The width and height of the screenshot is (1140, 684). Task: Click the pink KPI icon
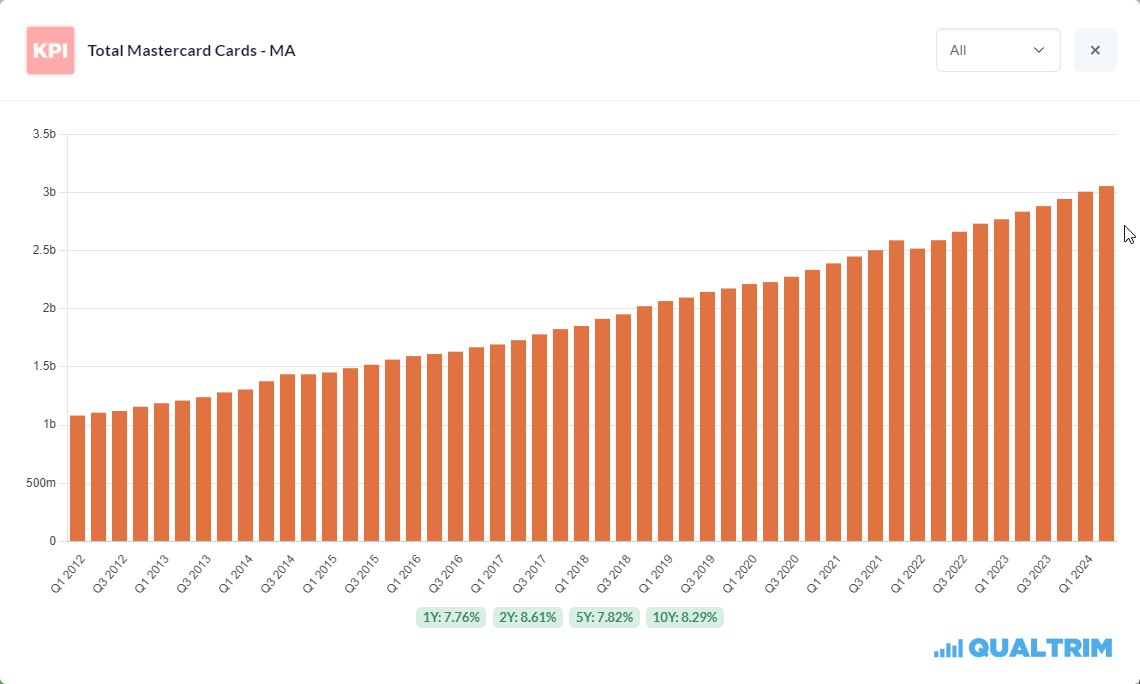[x=50, y=50]
